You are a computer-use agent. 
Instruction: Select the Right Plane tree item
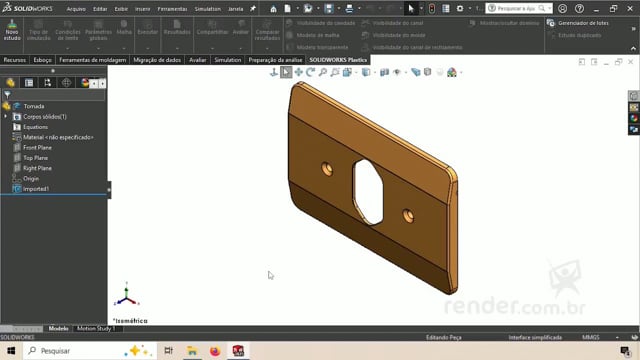click(37, 168)
